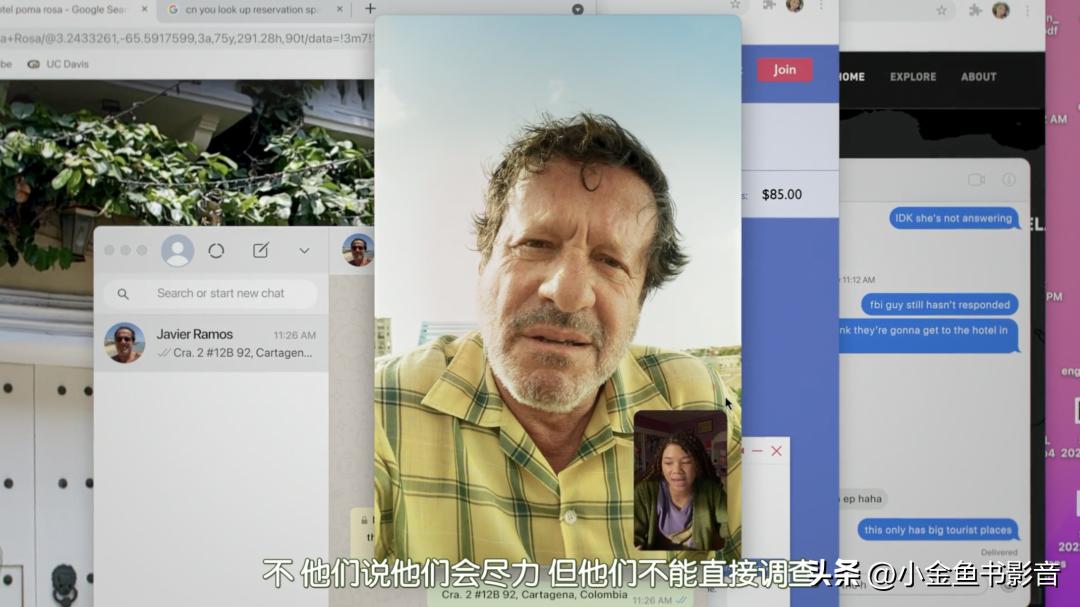Open the tab search dropdown arrow
1080x607 pixels.
(x=577, y=10)
